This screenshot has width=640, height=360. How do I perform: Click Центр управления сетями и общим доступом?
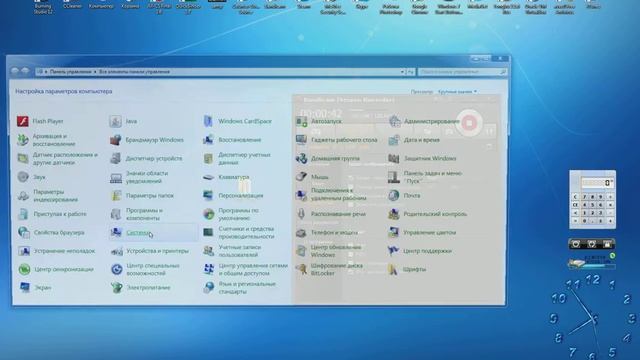point(253,269)
